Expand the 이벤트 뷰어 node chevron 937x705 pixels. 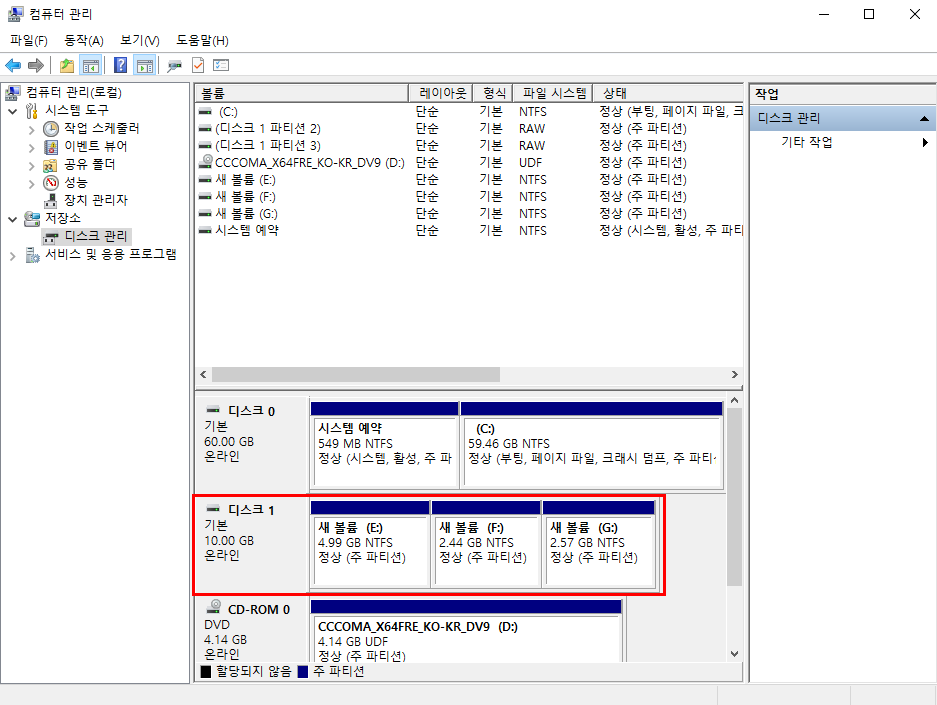(32, 147)
